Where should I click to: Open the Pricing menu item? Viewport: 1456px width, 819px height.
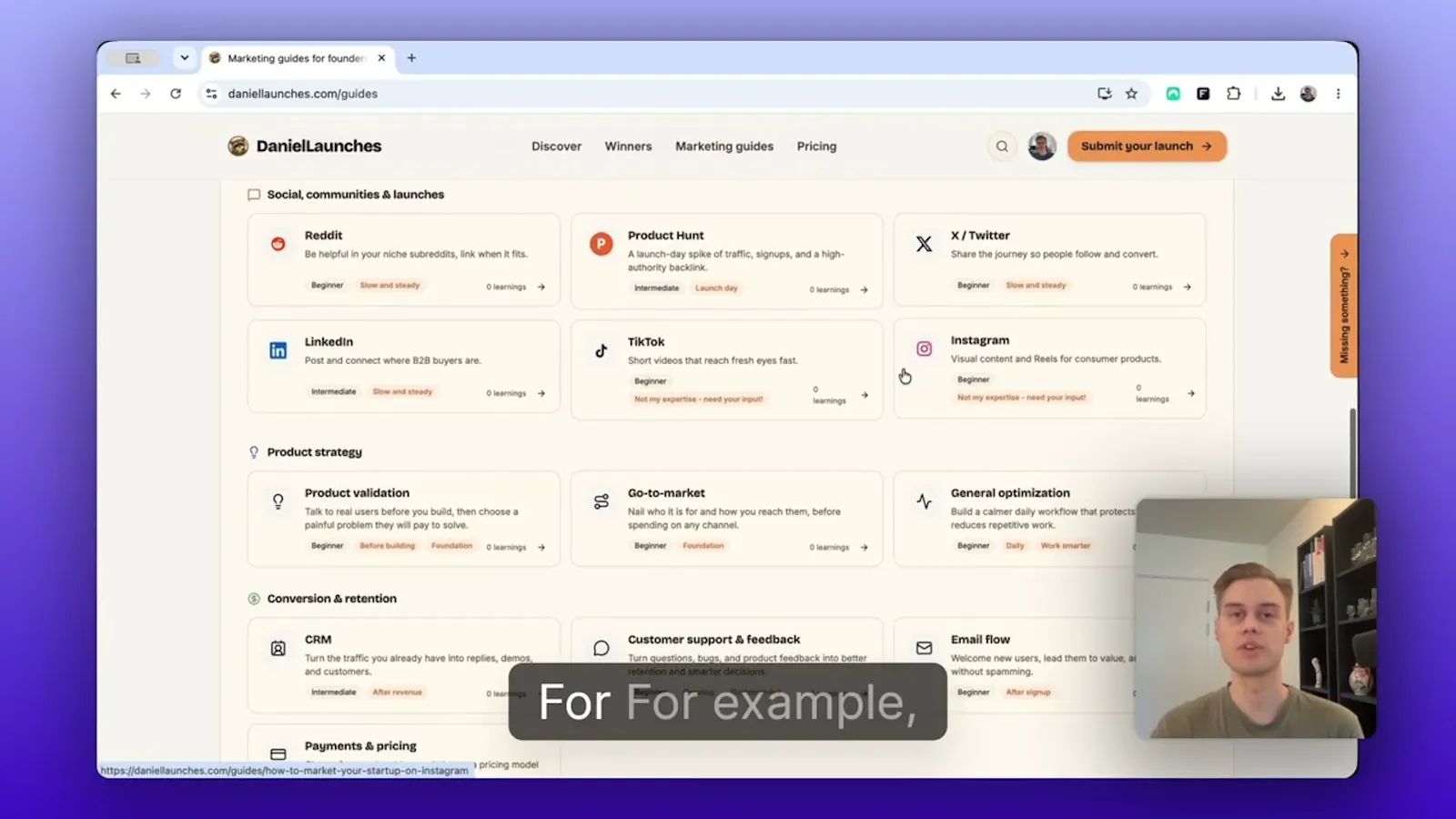(x=816, y=147)
